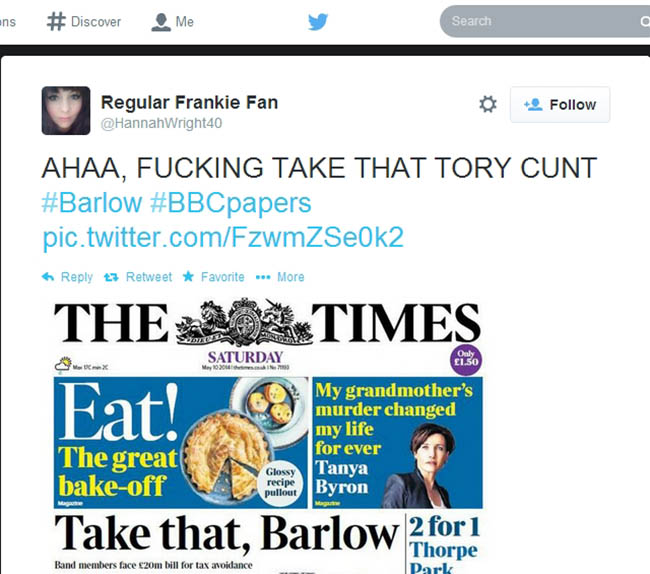Open the attached Times front page image

point(268,435)
